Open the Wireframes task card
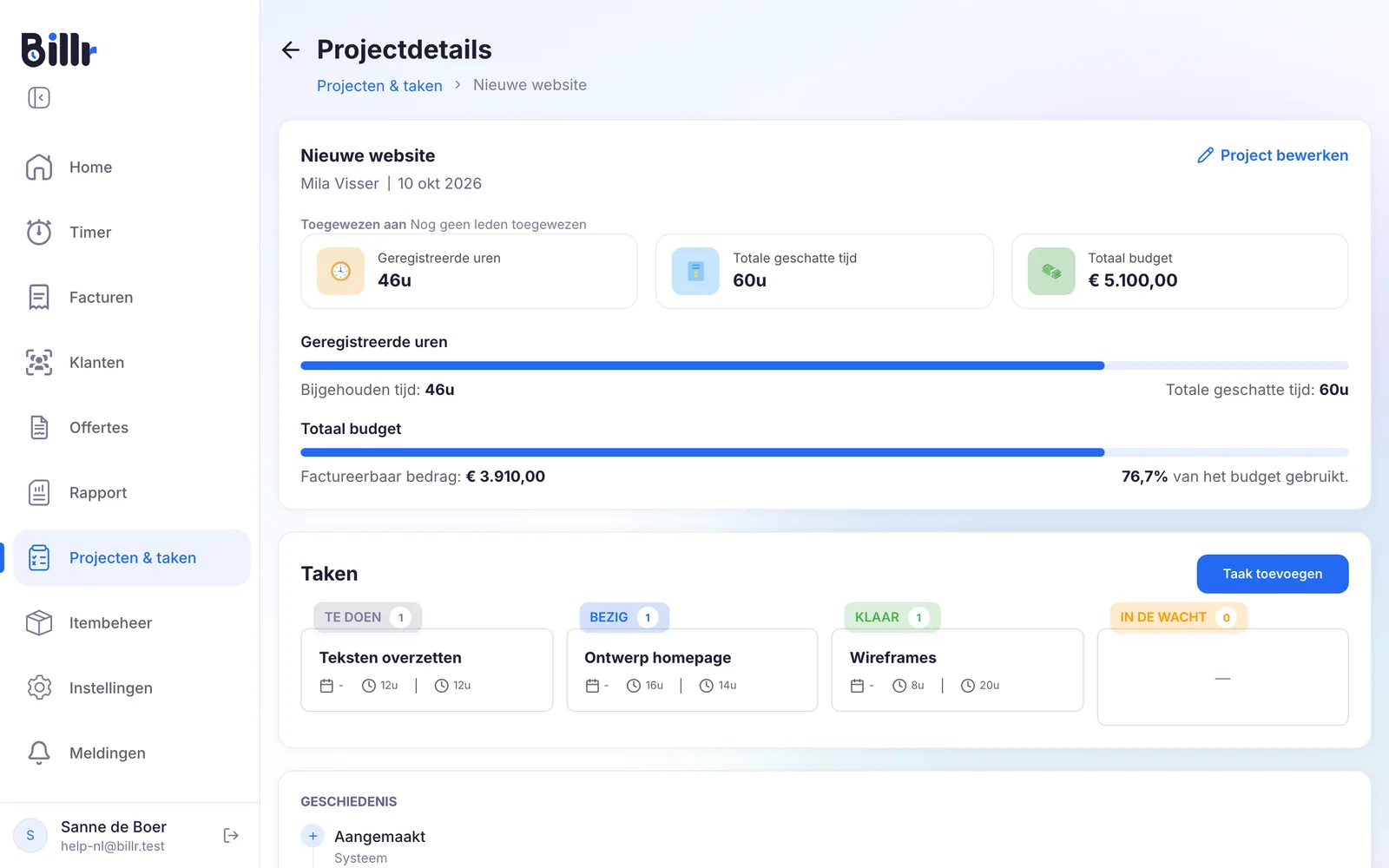1389x868 pixels. pos(958,670)
